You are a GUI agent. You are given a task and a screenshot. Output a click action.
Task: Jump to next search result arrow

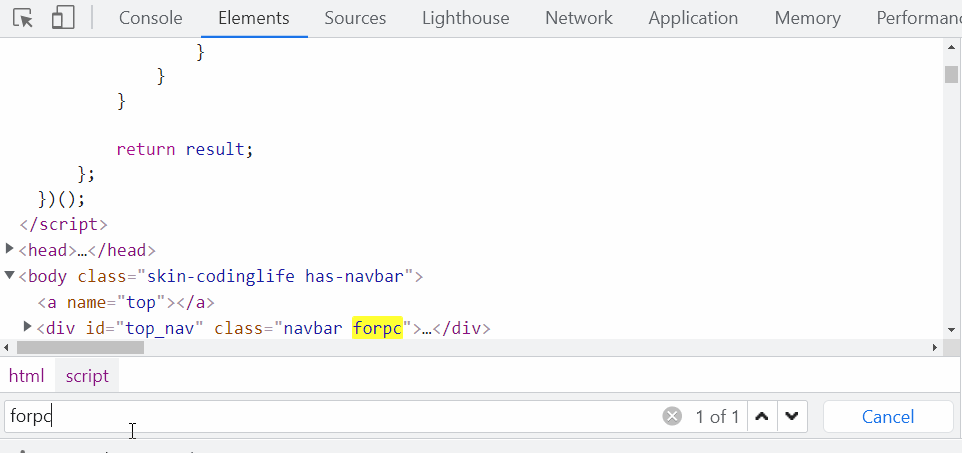[792, 417]
